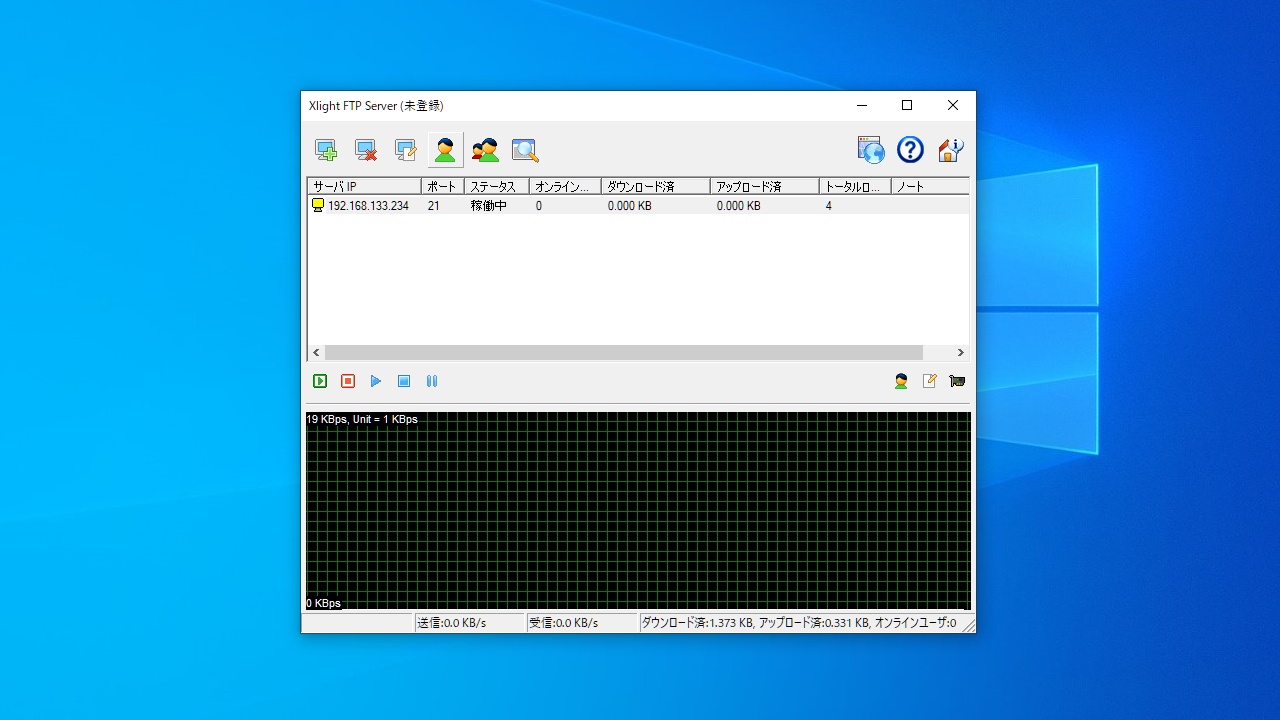Image resolution: width=1280 pixels, height=720 pixels.
Task: Click the アップロード済 column header
Action: click(x=765, y=187)
